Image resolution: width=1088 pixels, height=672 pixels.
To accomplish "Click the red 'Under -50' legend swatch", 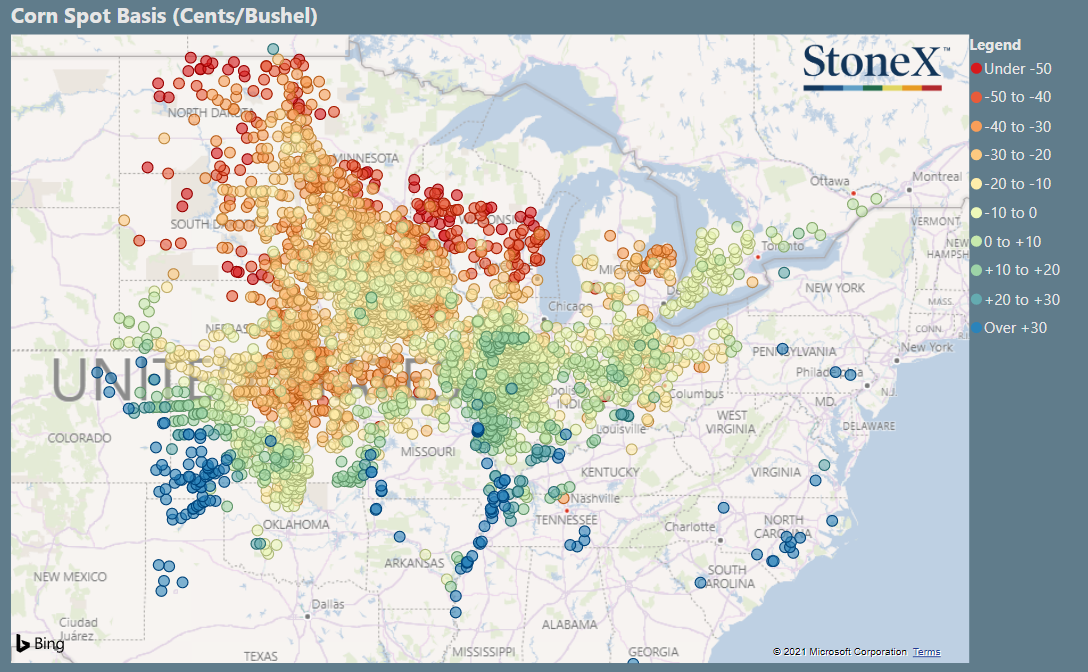I will click(976, 69).
